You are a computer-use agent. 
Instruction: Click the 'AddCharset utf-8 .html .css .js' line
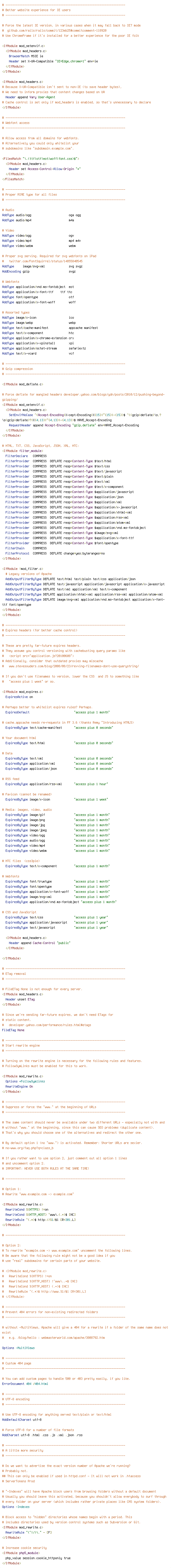(42, 1435)
